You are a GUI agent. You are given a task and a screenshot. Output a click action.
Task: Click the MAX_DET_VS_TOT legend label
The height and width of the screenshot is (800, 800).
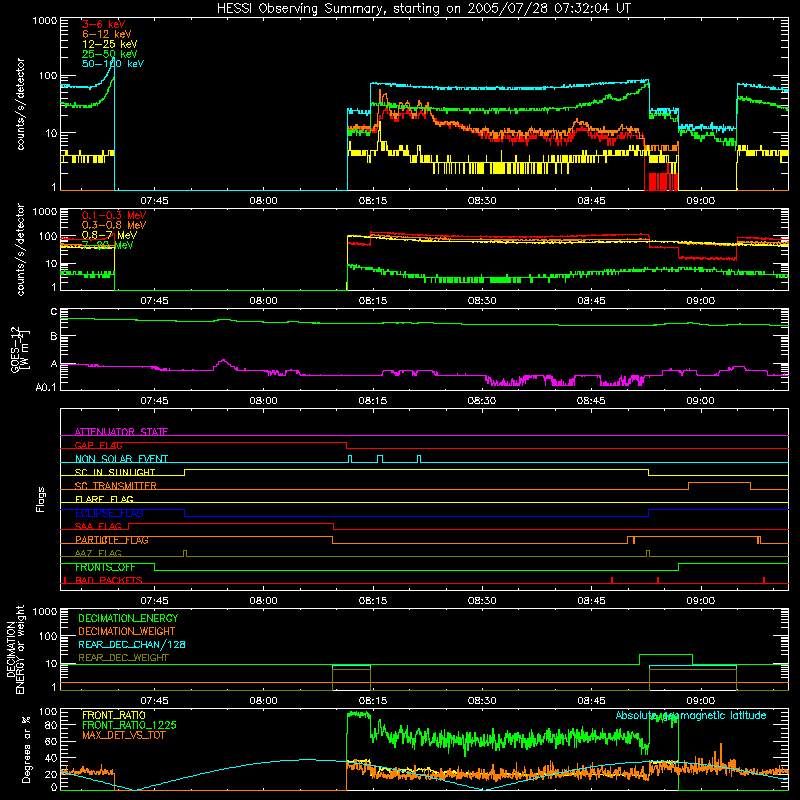coord(123,735)
